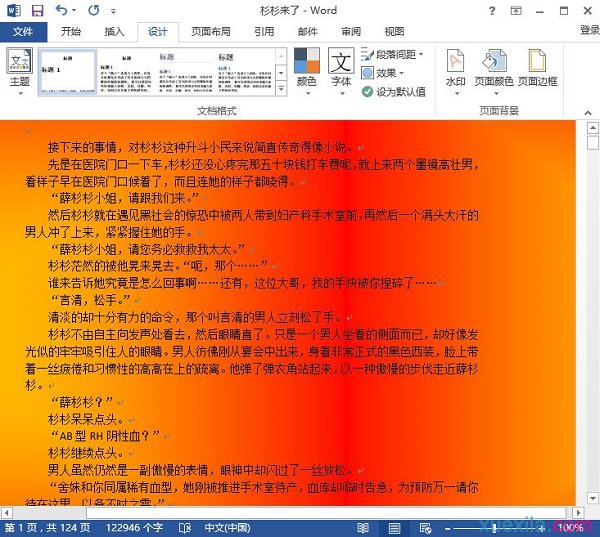Viewport: 600px width, 537px height.
Task: Collapse the ribbon with the chevron
Action: pos(588,113)
